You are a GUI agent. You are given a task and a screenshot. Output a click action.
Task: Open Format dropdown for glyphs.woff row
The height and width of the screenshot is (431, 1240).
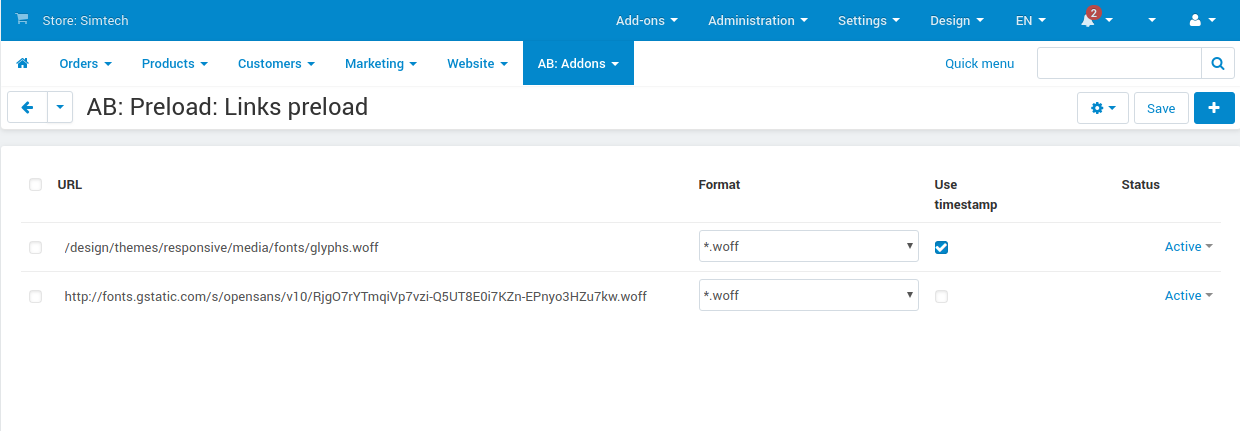point(808,246)
